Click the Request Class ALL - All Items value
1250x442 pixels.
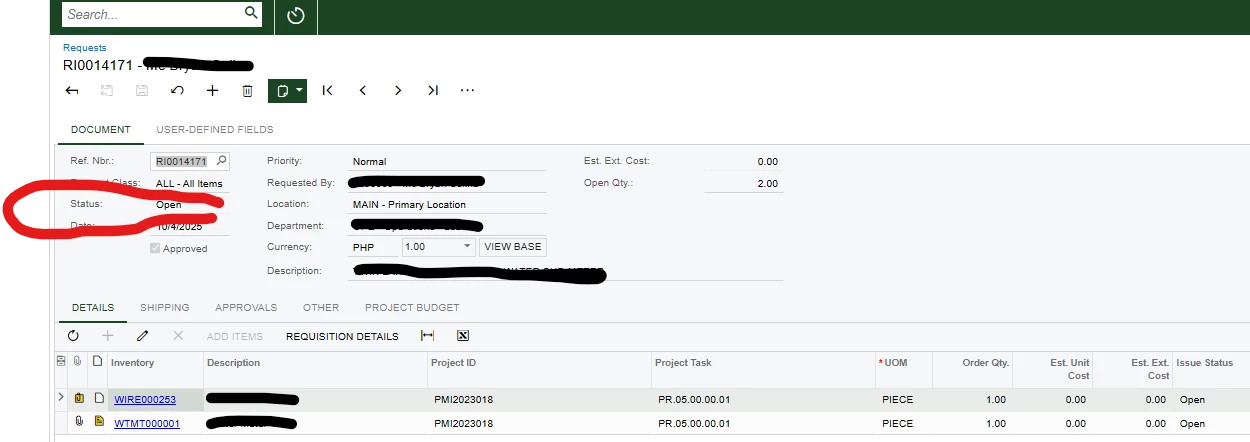(189, 183)
